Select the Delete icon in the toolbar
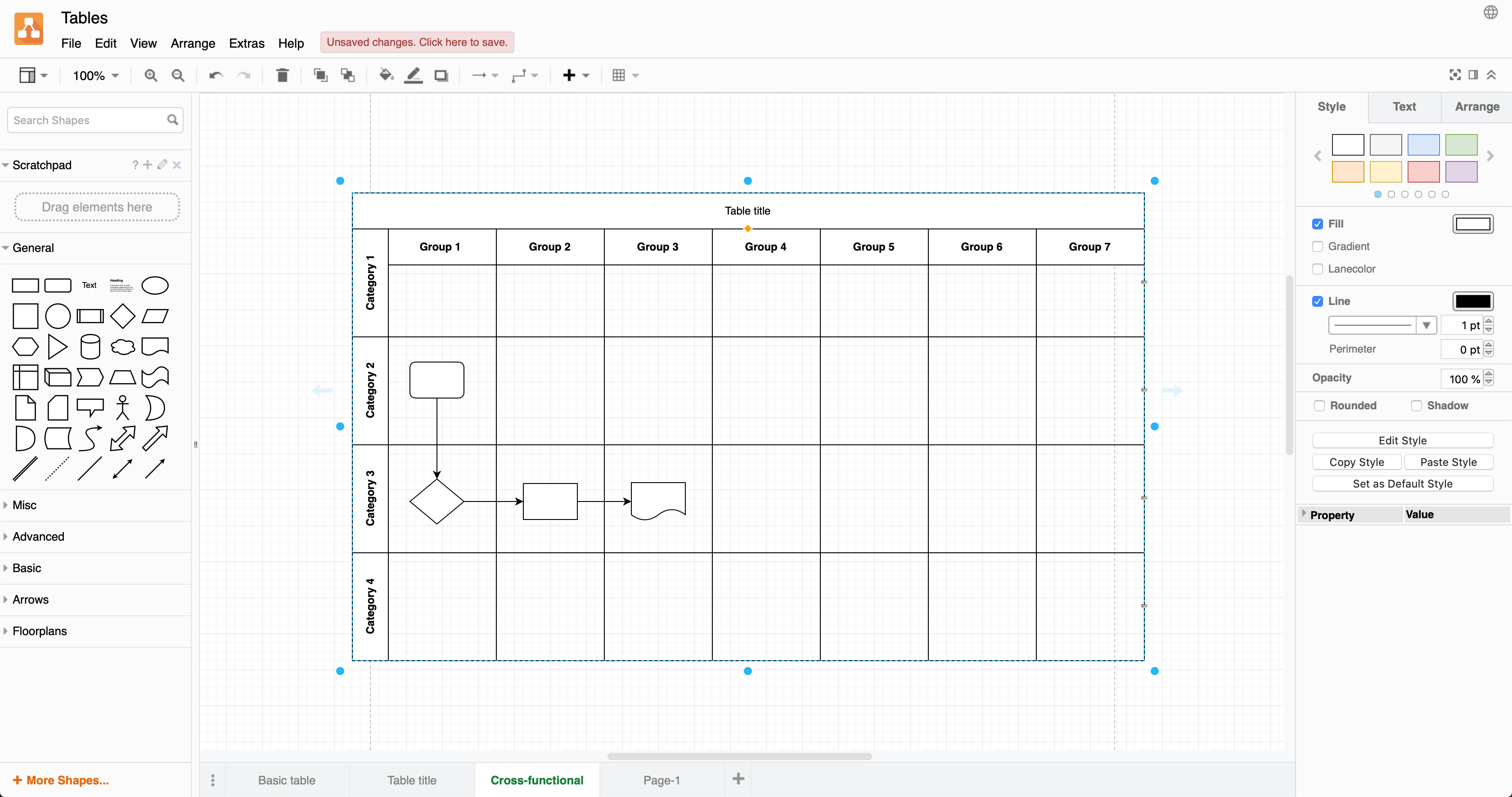This screenshot has width=1512, height=797. 282,75
